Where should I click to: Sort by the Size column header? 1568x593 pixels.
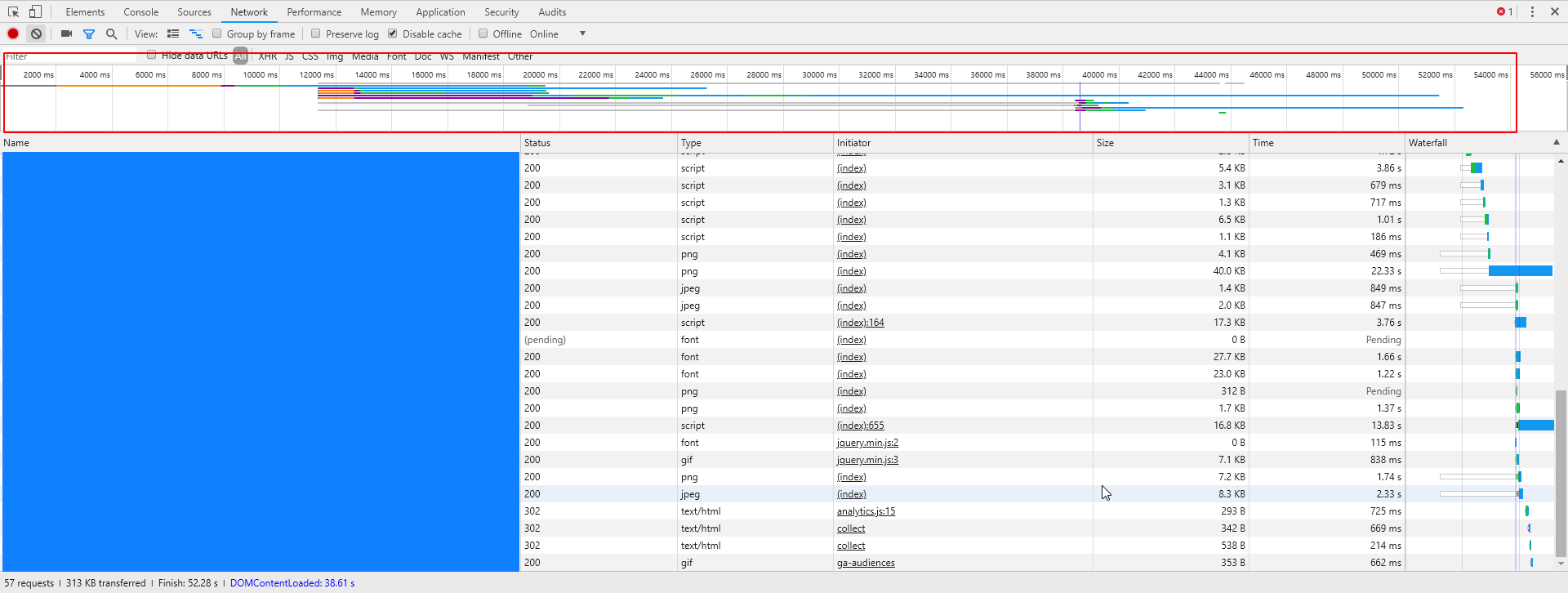[x=1171, y=142]
